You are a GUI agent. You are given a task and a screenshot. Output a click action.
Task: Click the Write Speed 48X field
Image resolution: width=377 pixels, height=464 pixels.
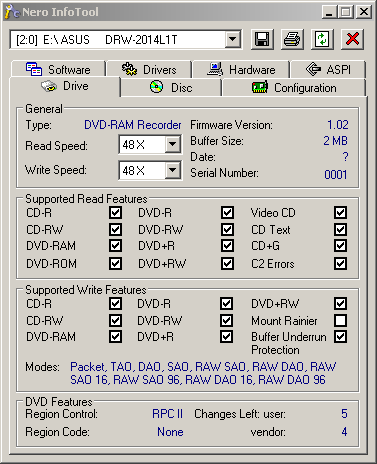[150, 170]
